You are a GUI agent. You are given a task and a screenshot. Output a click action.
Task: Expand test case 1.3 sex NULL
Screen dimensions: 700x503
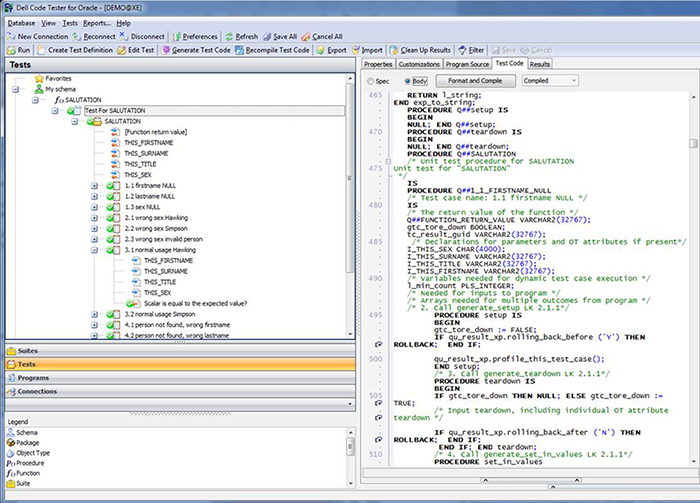(x=94, y=207)
